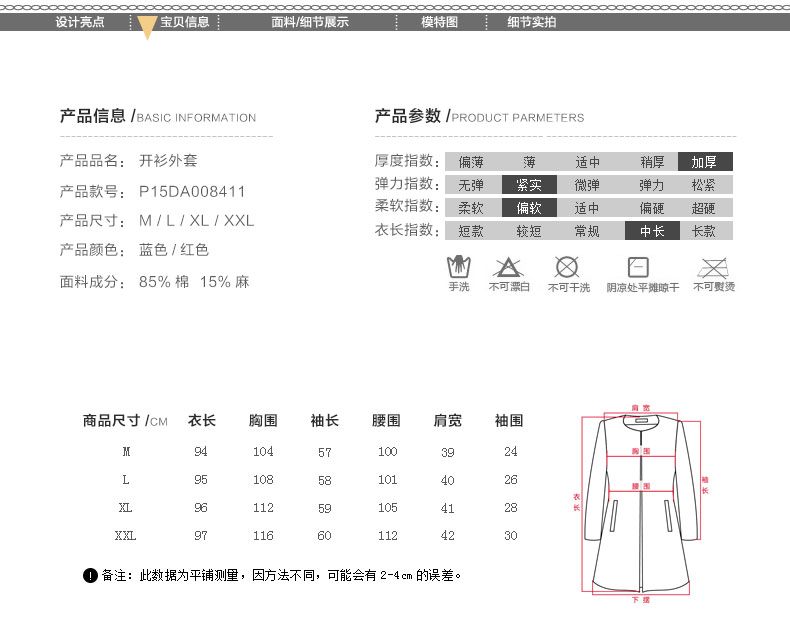Click sleeve girth value 28 in XL row
Image resolution: width=790 pixels, height=635 pixels.
510,507
